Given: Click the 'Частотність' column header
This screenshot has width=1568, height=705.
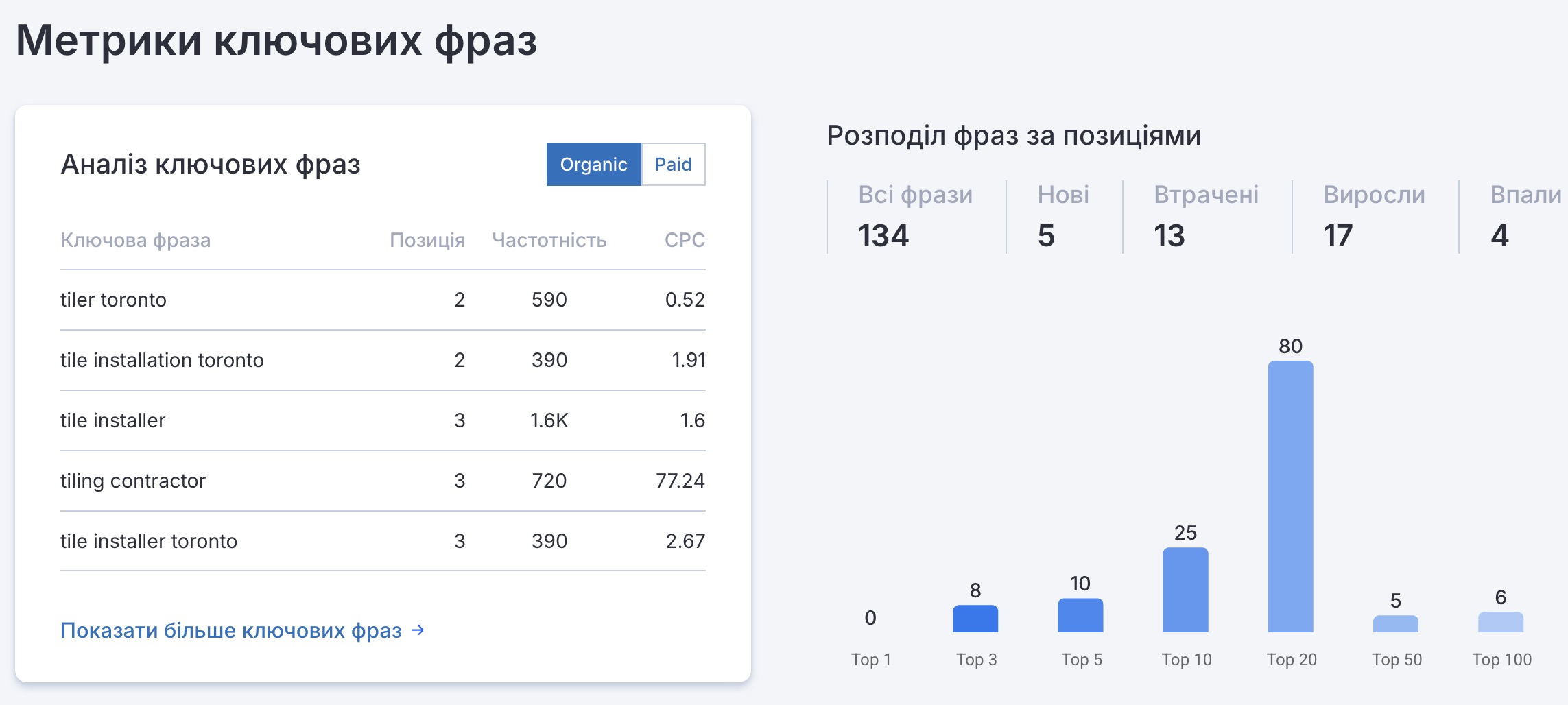Looking at the screenshot, I should tap(549, 240).
